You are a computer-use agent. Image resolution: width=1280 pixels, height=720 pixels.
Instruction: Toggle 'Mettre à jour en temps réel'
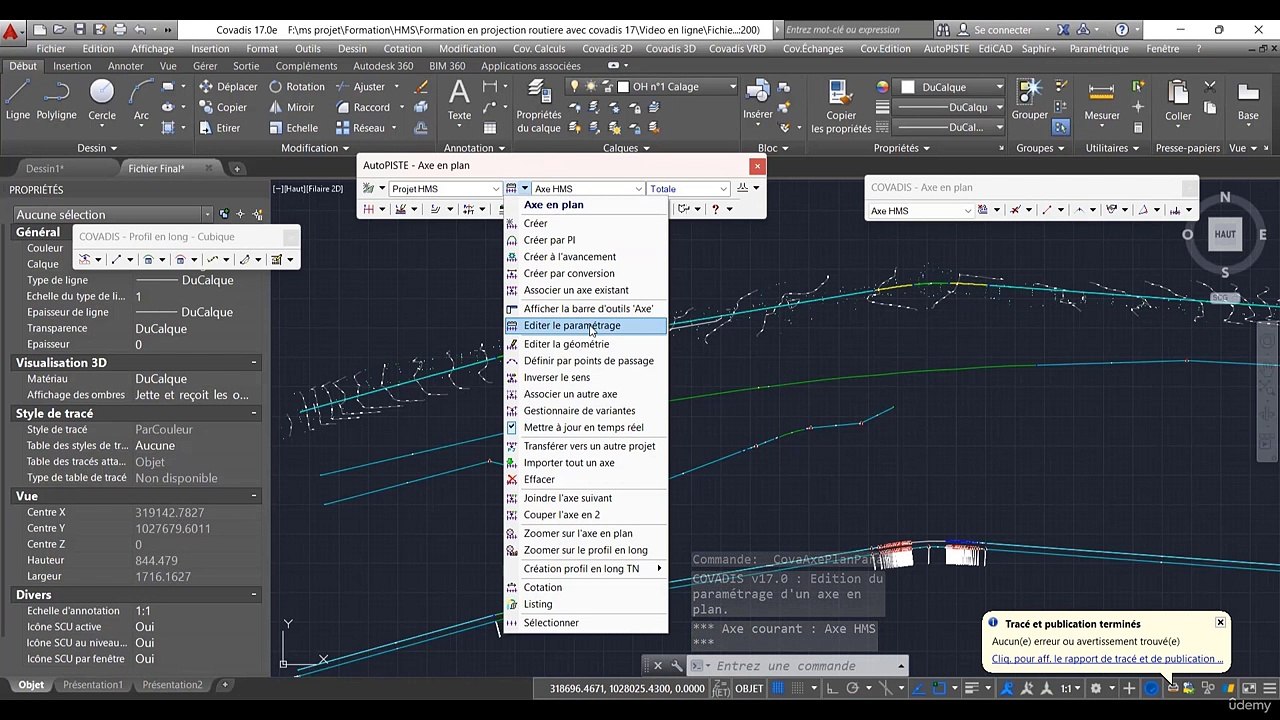tap(583, 428)
